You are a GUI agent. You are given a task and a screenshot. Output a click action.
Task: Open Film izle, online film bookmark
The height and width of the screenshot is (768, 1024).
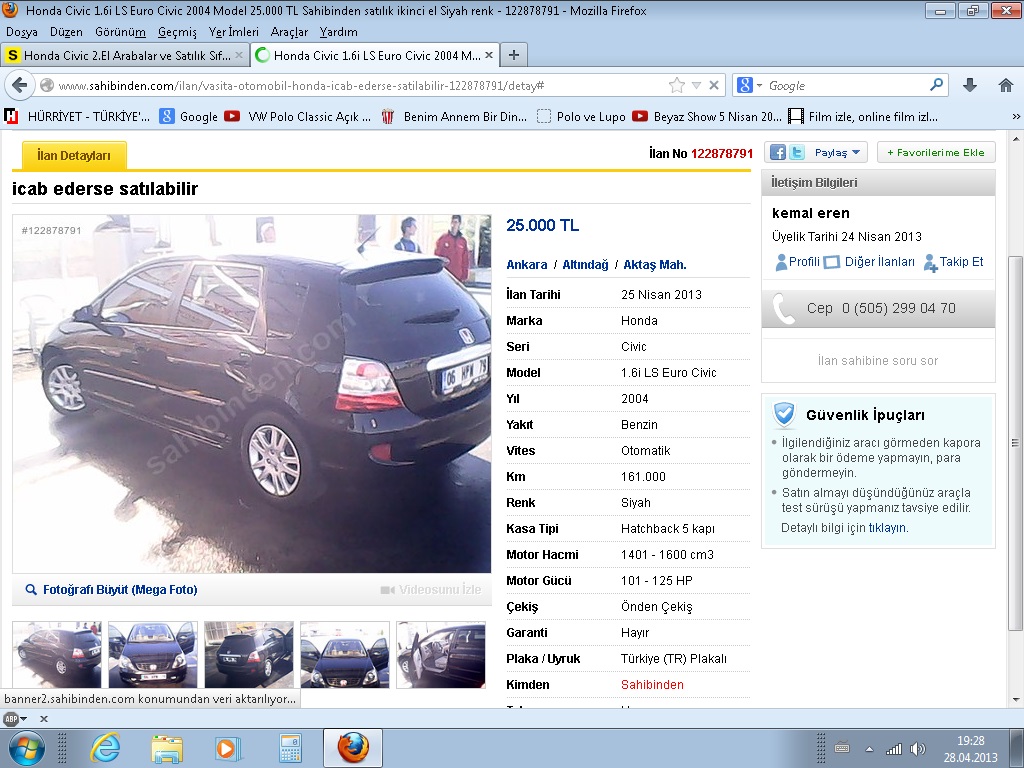pos(863,117)
